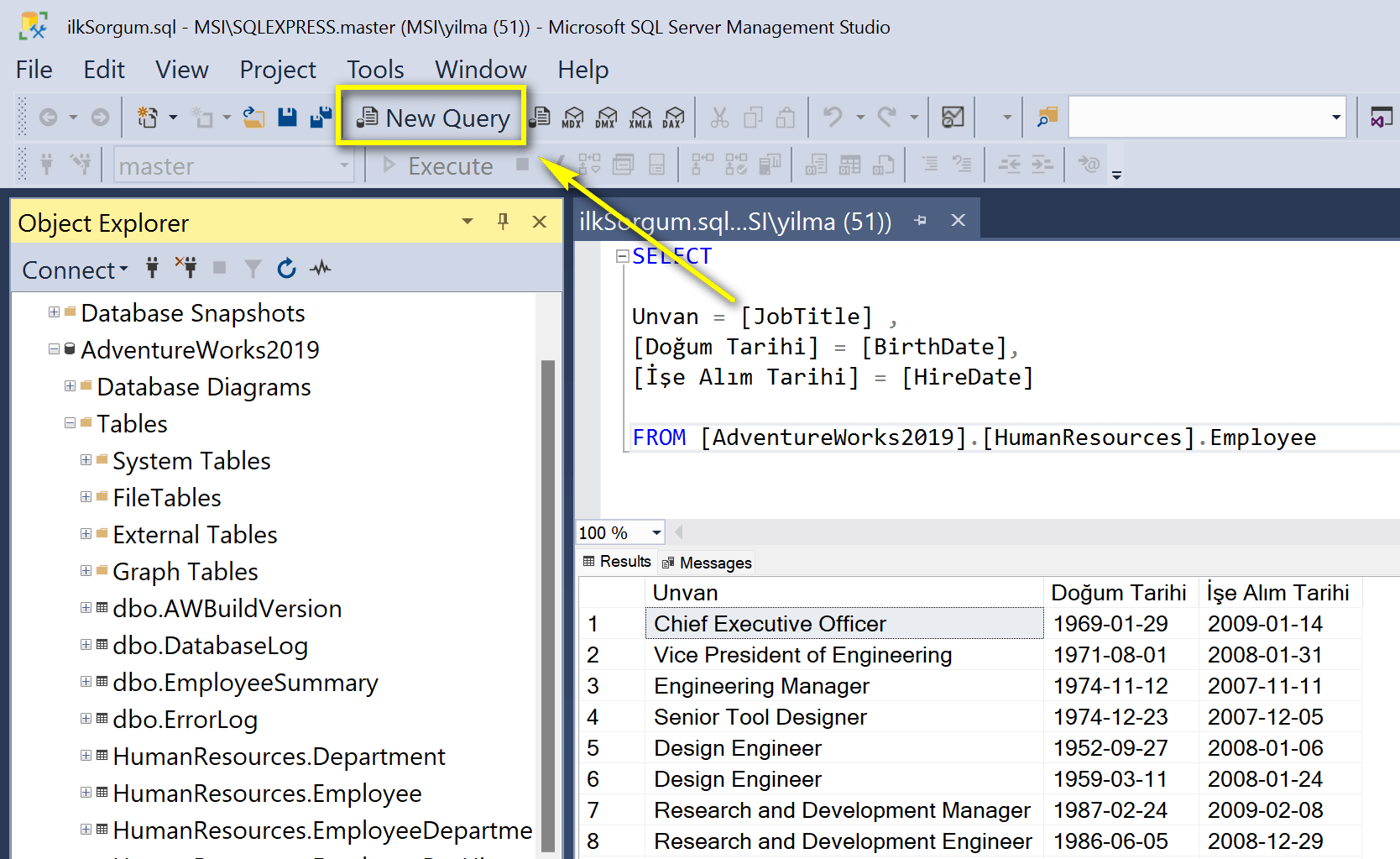
Task: Open the Object Explorer window position dropdown arrow
Action: (x=468, y=222)
